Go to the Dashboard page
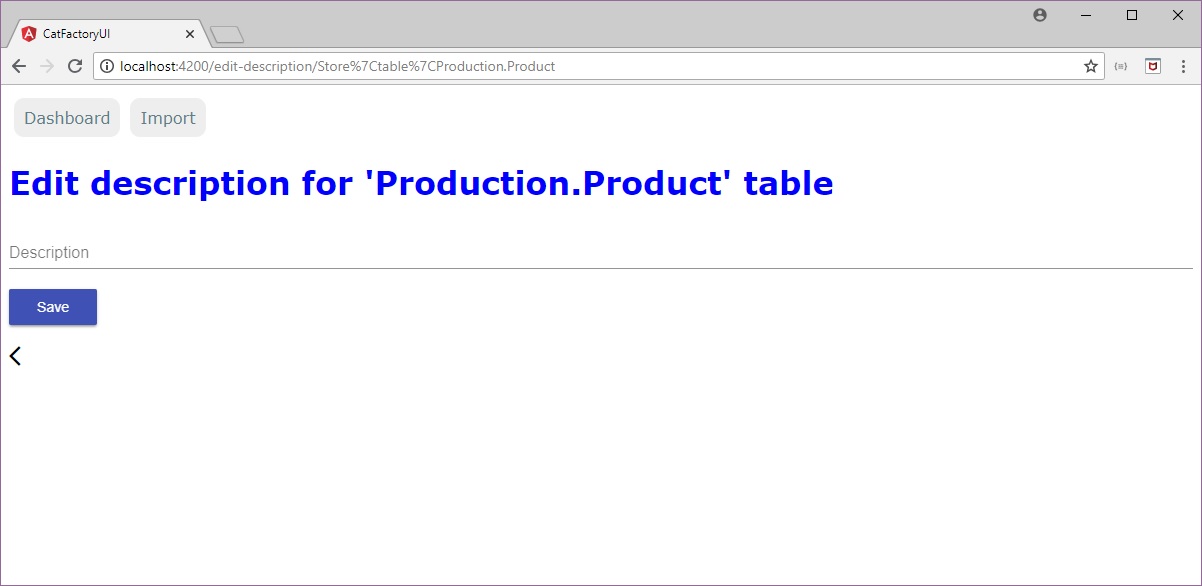Screen dimensions: 1202x586 pos(67,118)
